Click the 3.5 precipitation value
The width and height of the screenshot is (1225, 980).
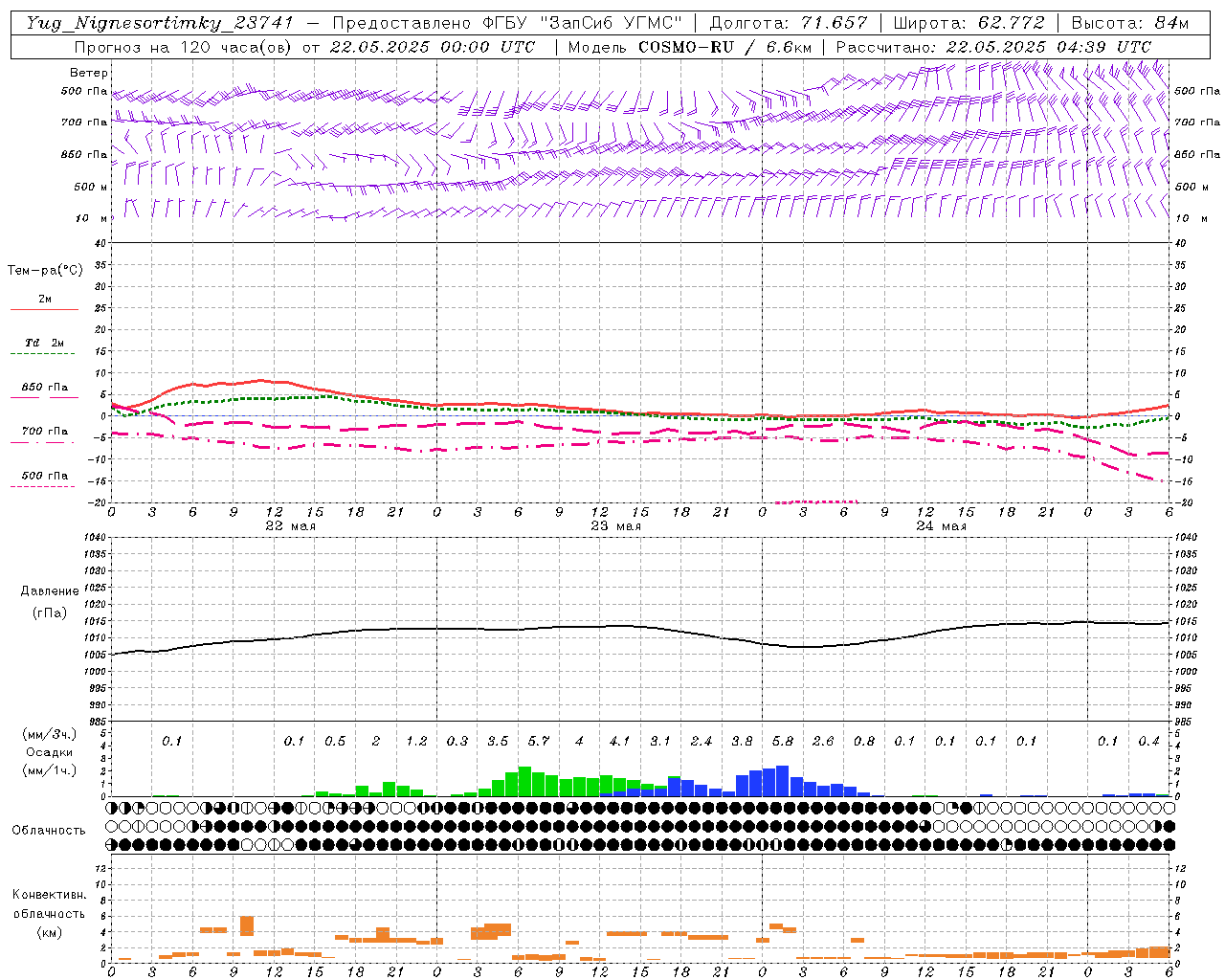[498, 742]
